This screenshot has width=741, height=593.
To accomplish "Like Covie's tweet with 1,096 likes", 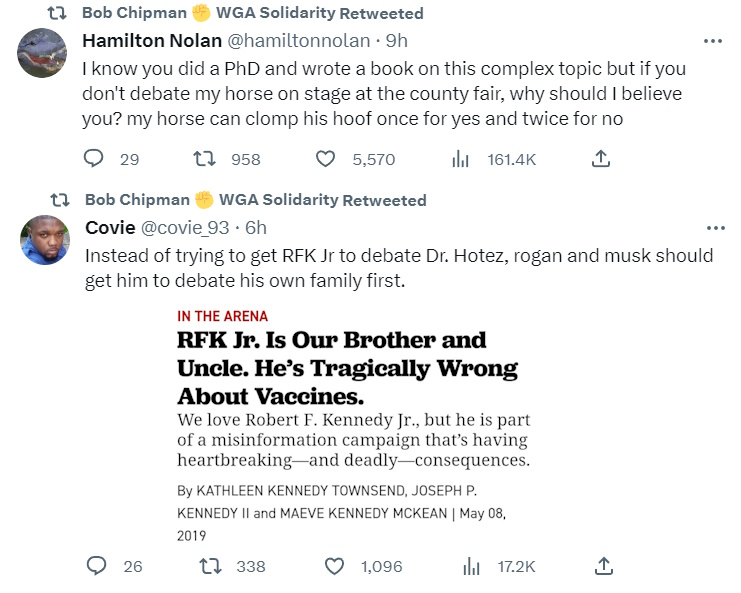I will [x=335, y=566].
